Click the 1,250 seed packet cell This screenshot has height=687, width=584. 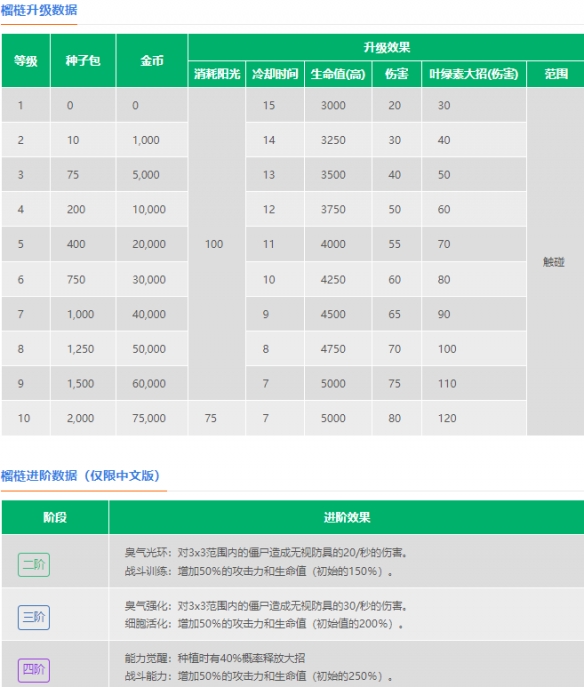(x=83, y=349)
